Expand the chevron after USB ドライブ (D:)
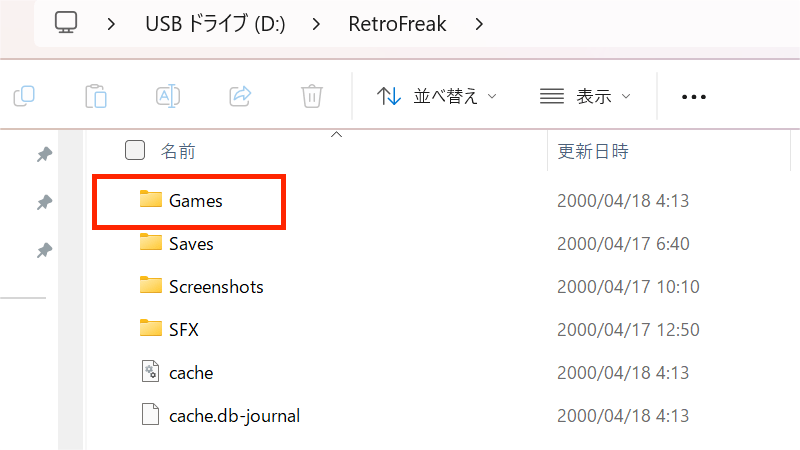Image resolution: width=800 pixels, height=450 pixels. (314, 24)
